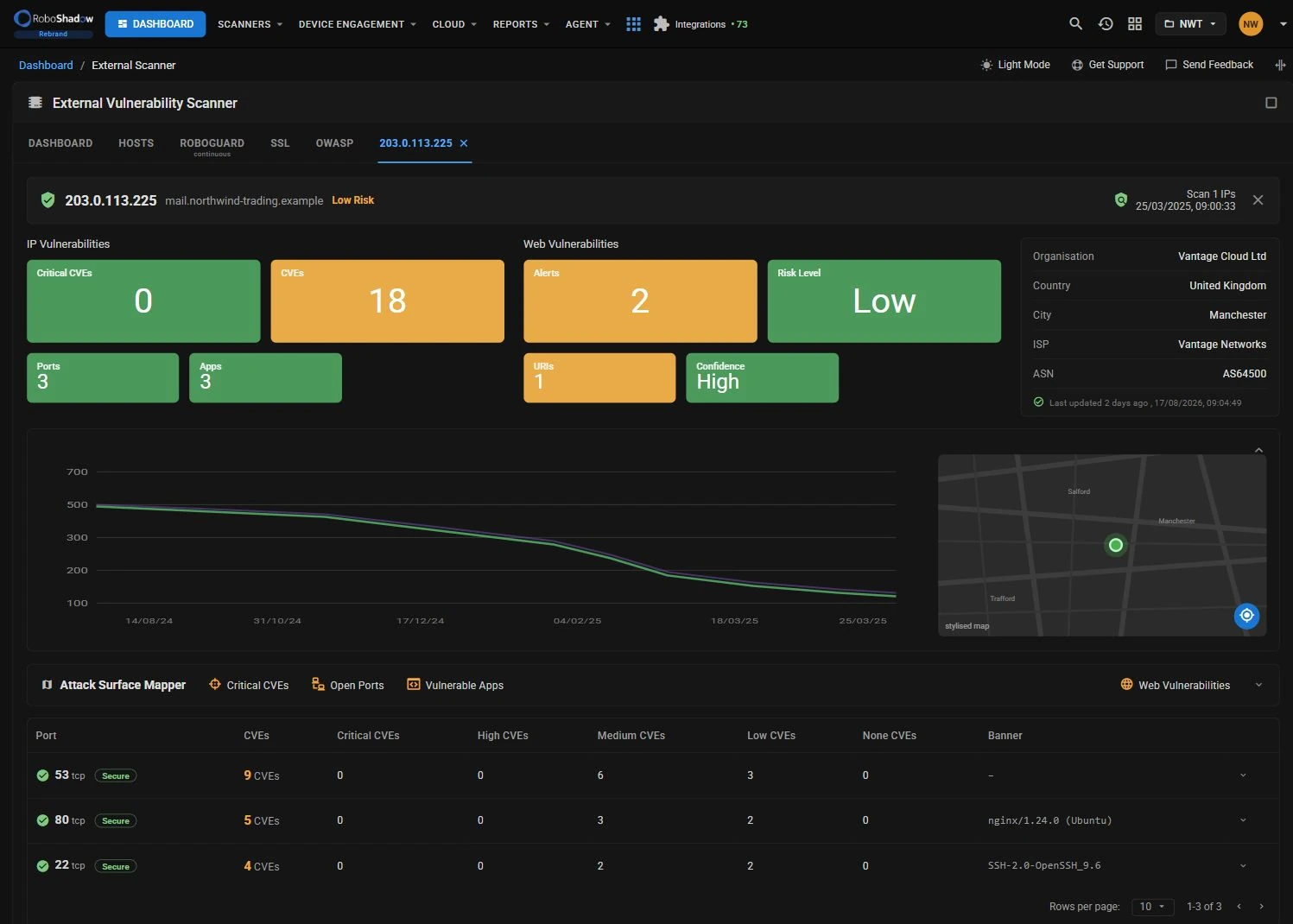Expand the port 80 tcp row
The image size is (1293, 924).
(x=1243, y=820)
